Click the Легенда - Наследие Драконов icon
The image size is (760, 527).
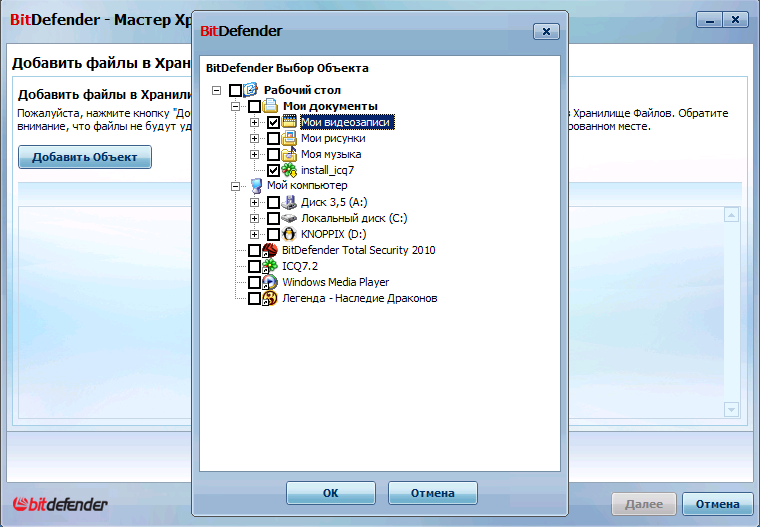click(270, 298)
